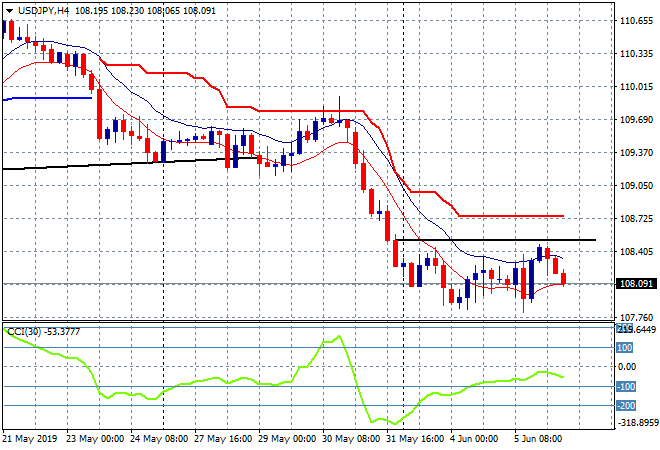Select the 4 Jun 00:00 time label
This screenshot has height=450, width=660.
tap(474, 439)
